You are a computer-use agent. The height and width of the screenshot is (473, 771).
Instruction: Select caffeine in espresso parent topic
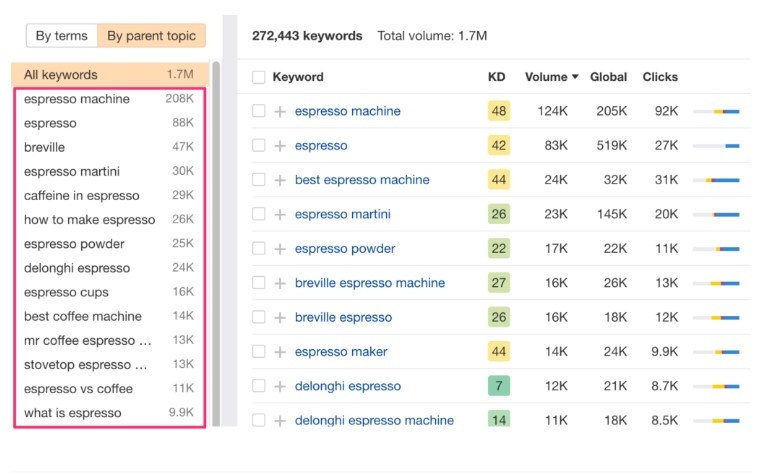coord(82,196)
